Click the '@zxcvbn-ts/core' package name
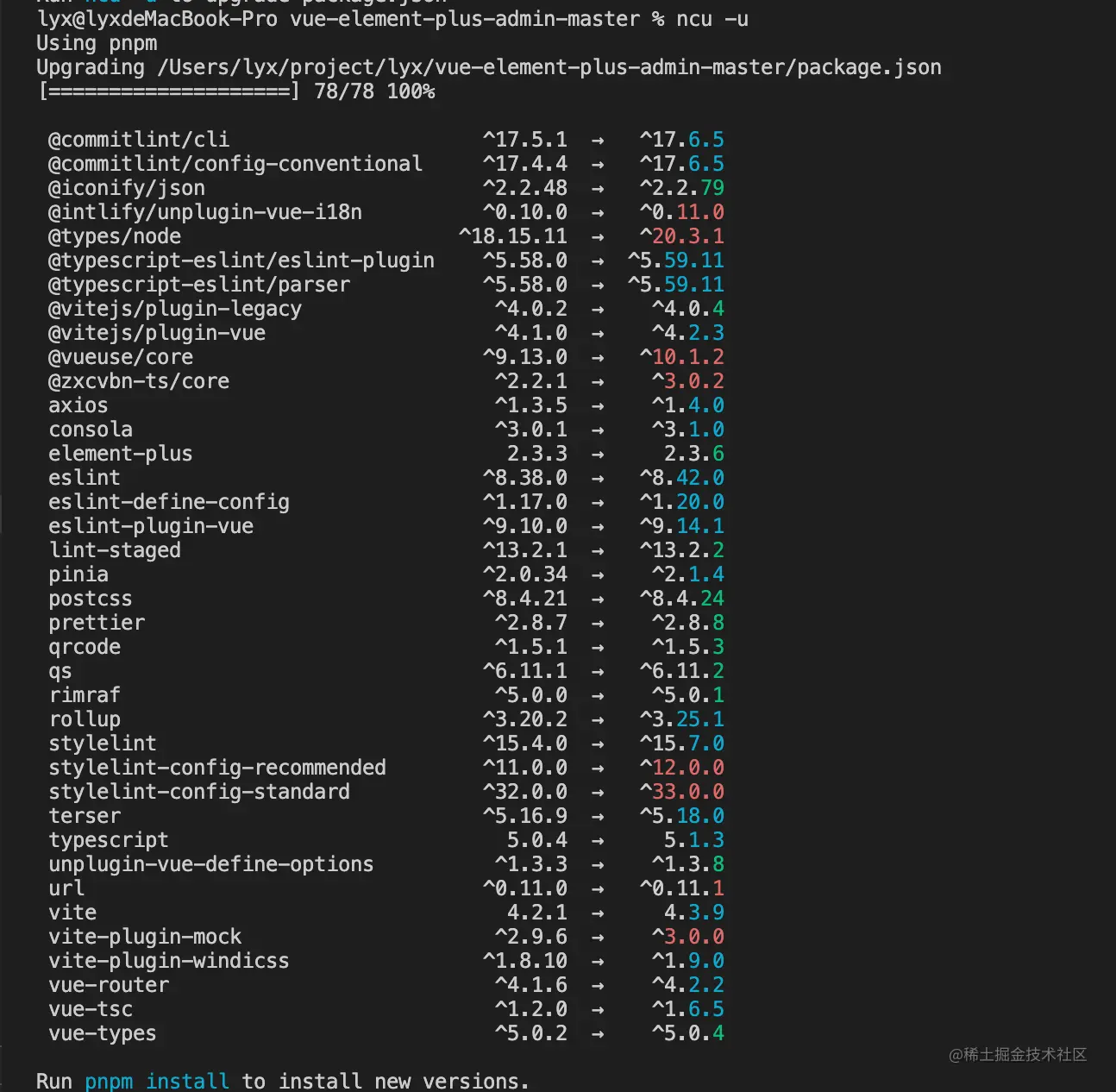The height and width of the screenshot is (1092, 1116). tap(139, 381)
